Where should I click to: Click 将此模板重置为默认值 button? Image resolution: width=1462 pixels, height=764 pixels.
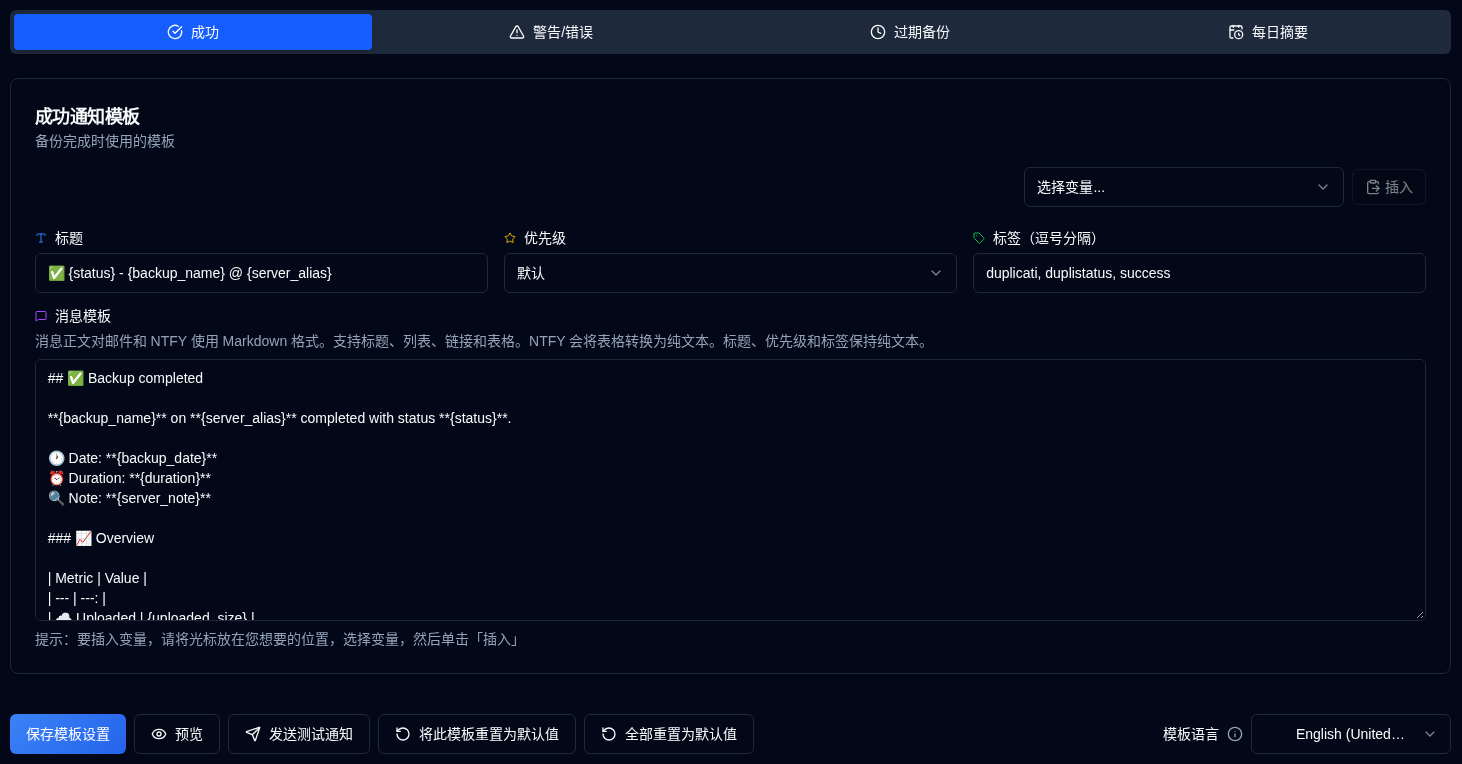coord(477,734)
